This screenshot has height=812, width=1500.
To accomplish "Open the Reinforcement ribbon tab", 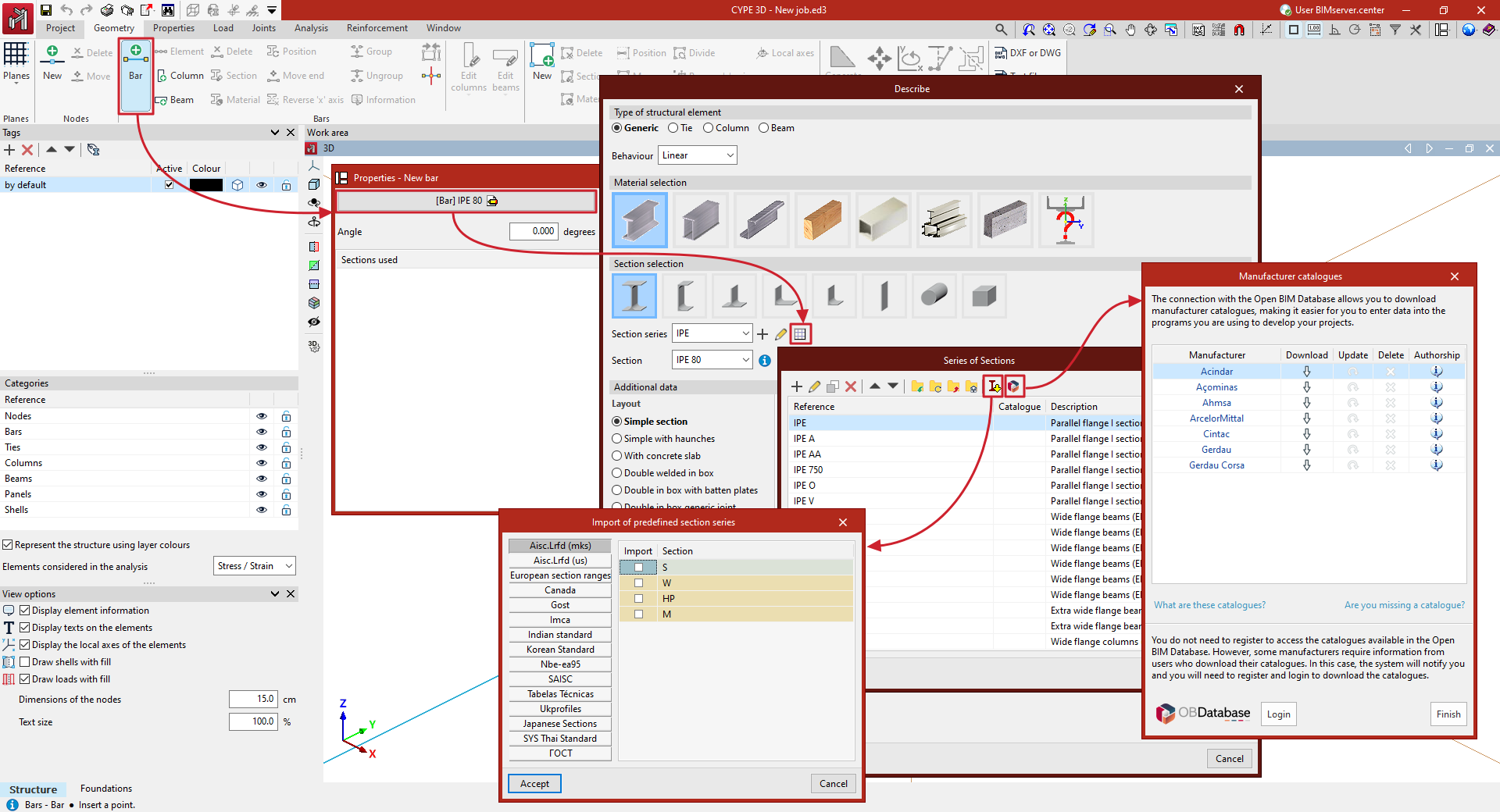I will (x=377, y=28).
